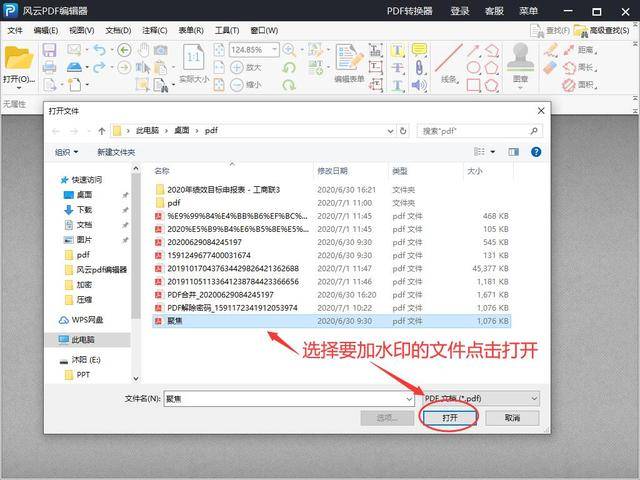Select 此电脑 in sidebar
Viewport: 640px width, 480px height.
coord(83,340)
